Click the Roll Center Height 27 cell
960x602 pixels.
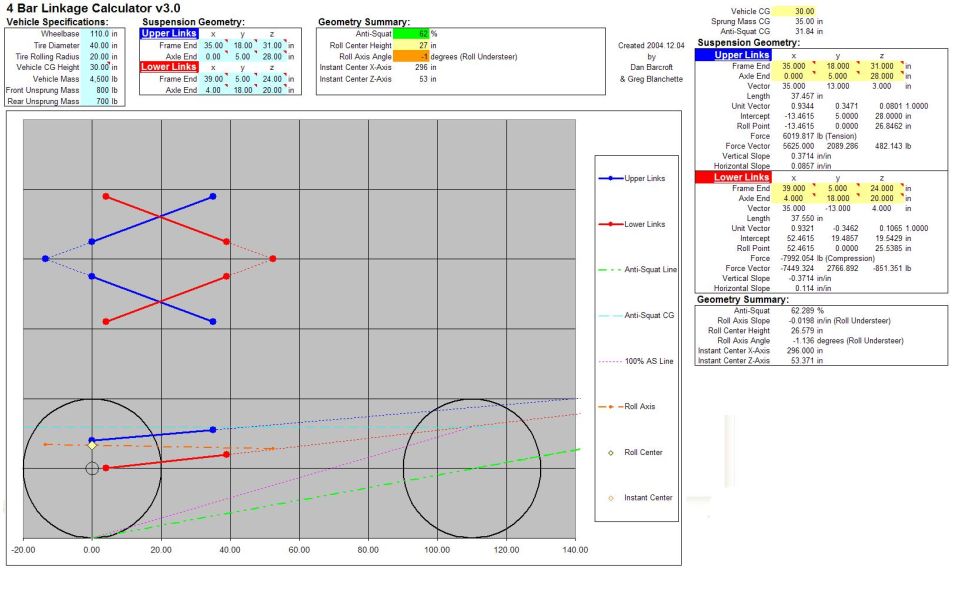click(411, 45)
